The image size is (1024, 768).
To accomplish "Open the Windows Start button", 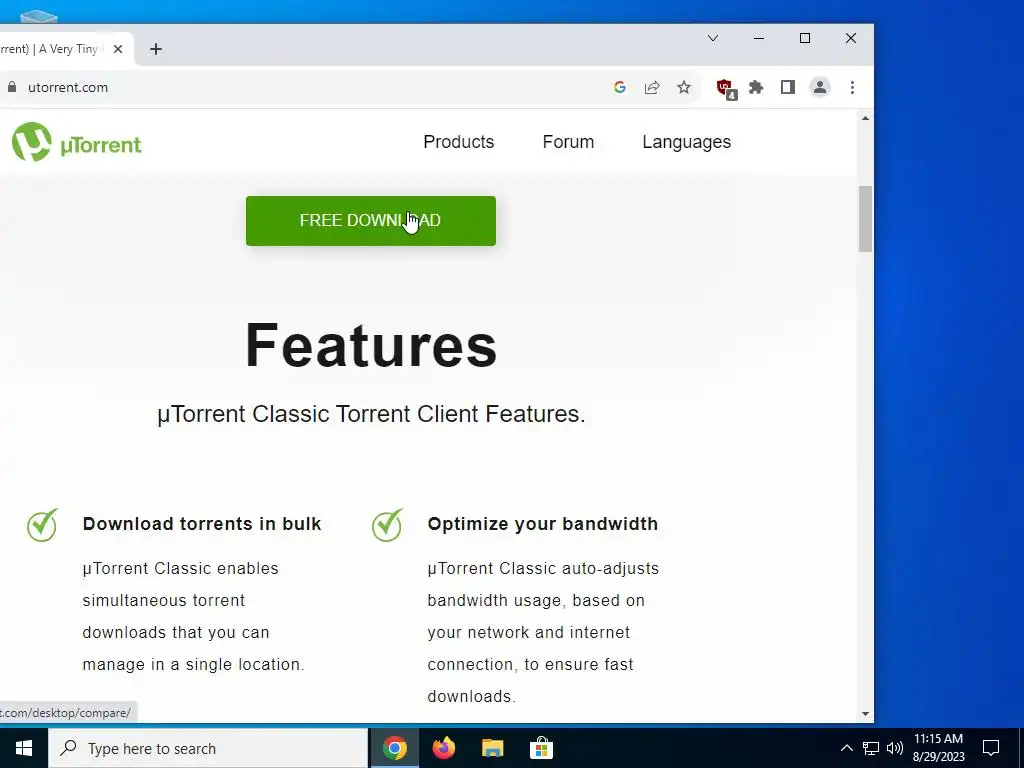I will (x=24, y=748).
